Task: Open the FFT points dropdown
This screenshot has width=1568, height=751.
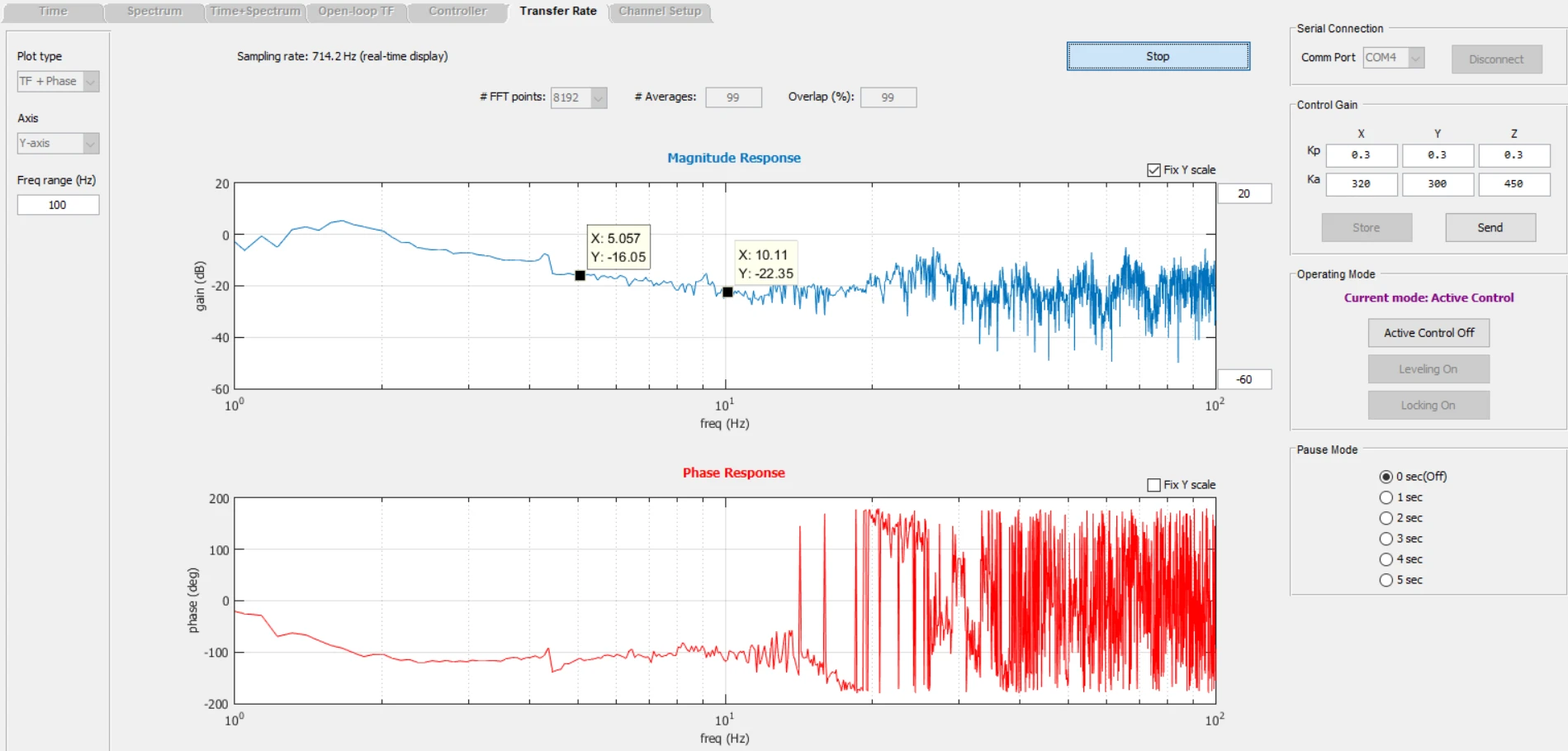Action: [x=579, y=97]
